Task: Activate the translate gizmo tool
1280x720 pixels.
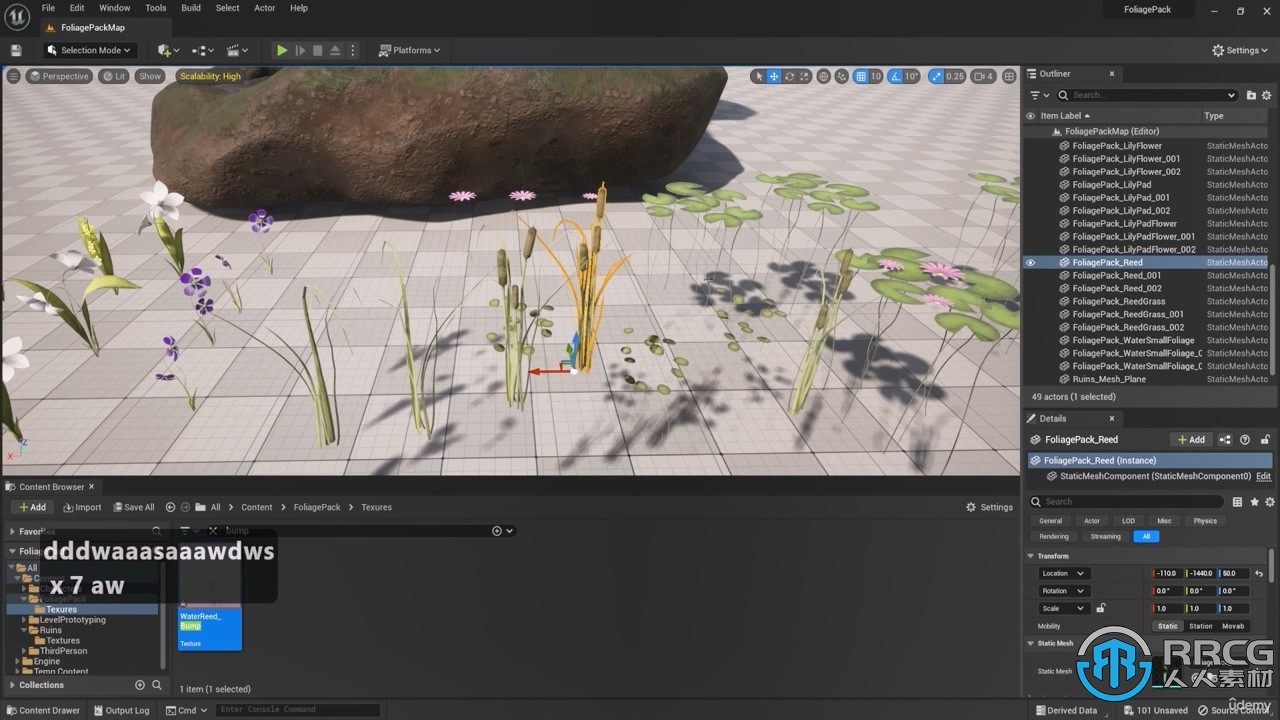Action: tap(774, 76)
